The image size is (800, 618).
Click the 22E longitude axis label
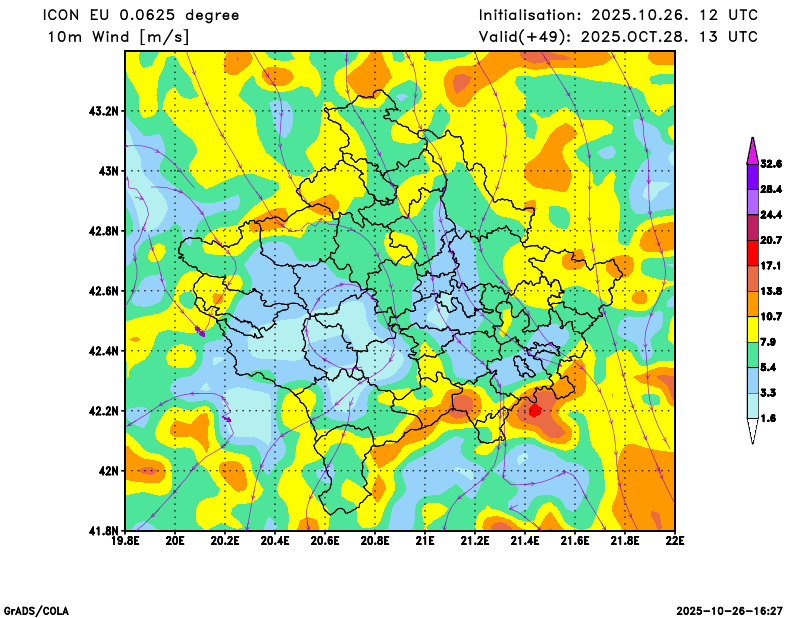tap(674, 542)
